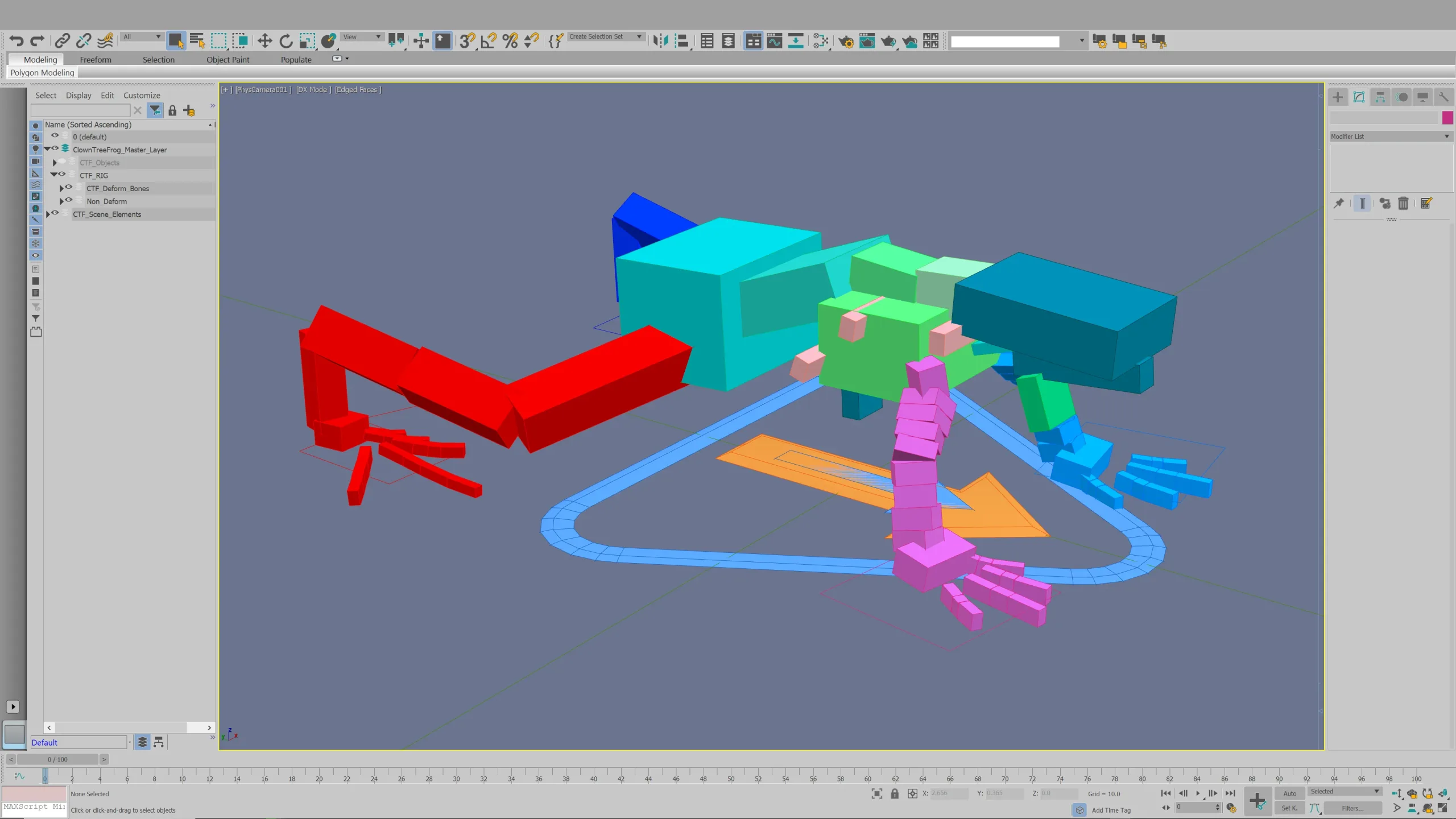Image resolution: width=1456 pixels, height=819 pixels.
Task: Click the 0 / 100 time slider
Action: pyautogui.click(x=57, y=759)
